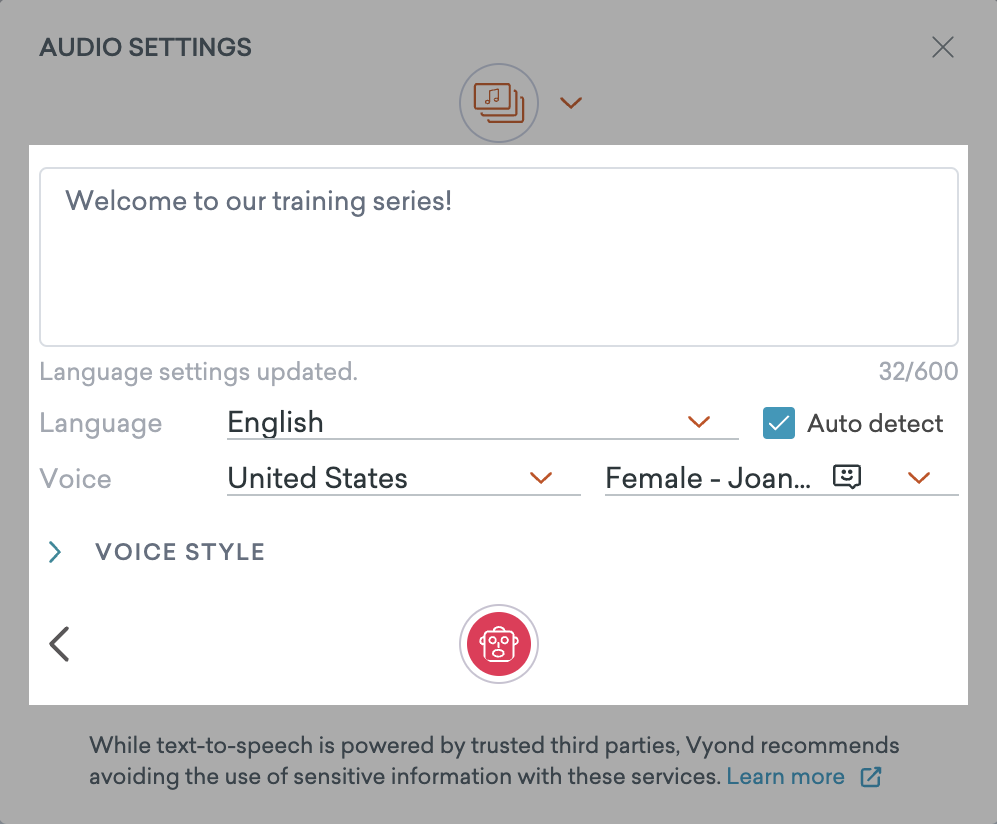Click inside the narration script text box
Screen dimensions: 997x824
click(498, 255)
